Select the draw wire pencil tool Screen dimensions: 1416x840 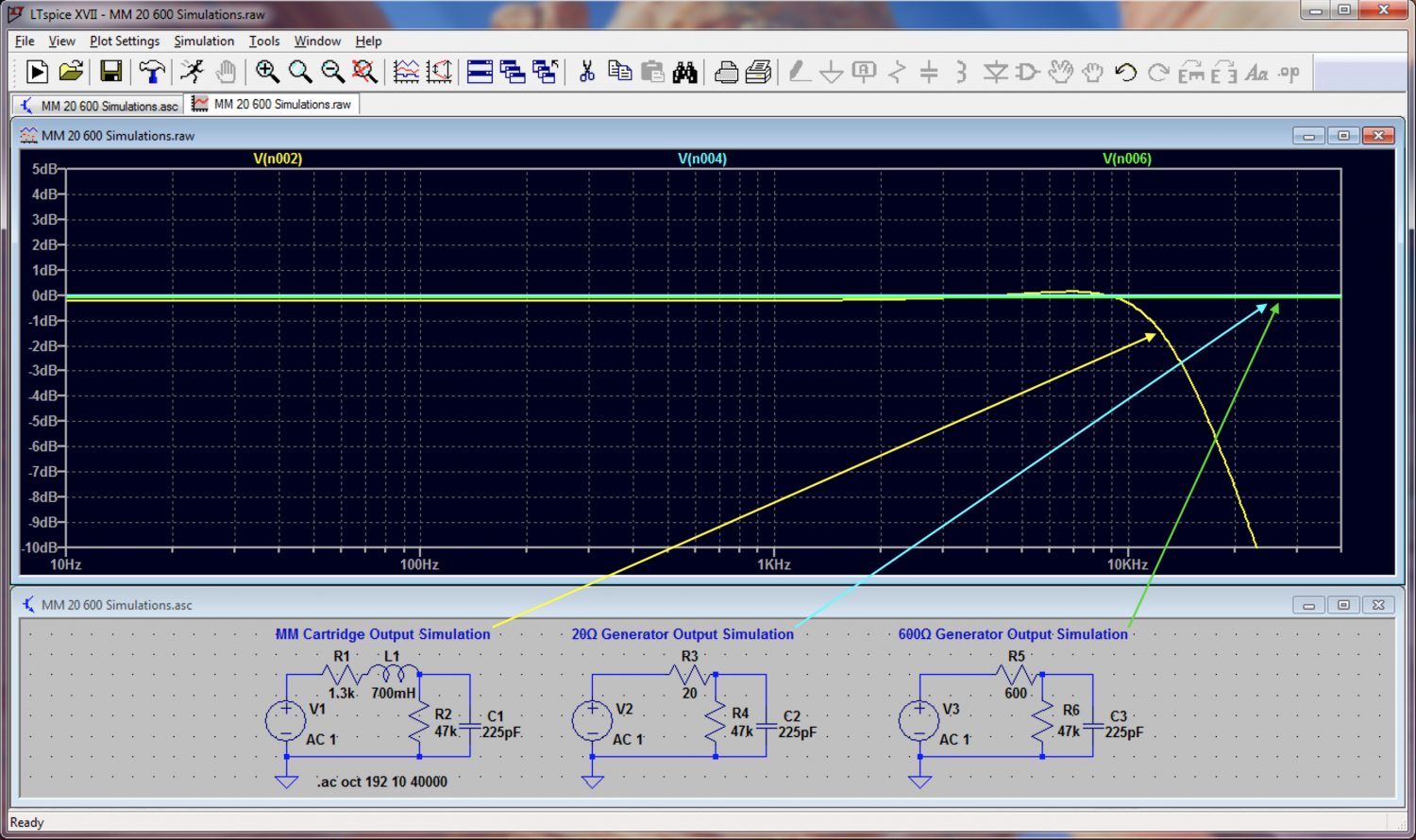pyautogui.click(x=799, y=72)
